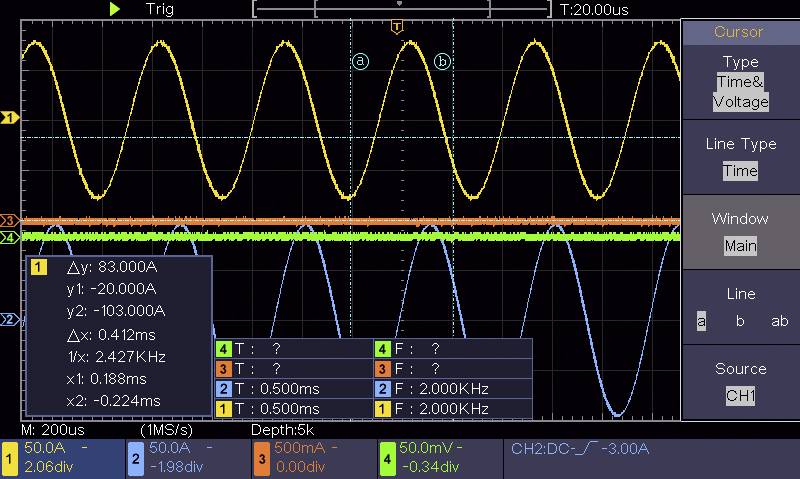
Task: Select the Window Main menu item
Action: [740, 232]
